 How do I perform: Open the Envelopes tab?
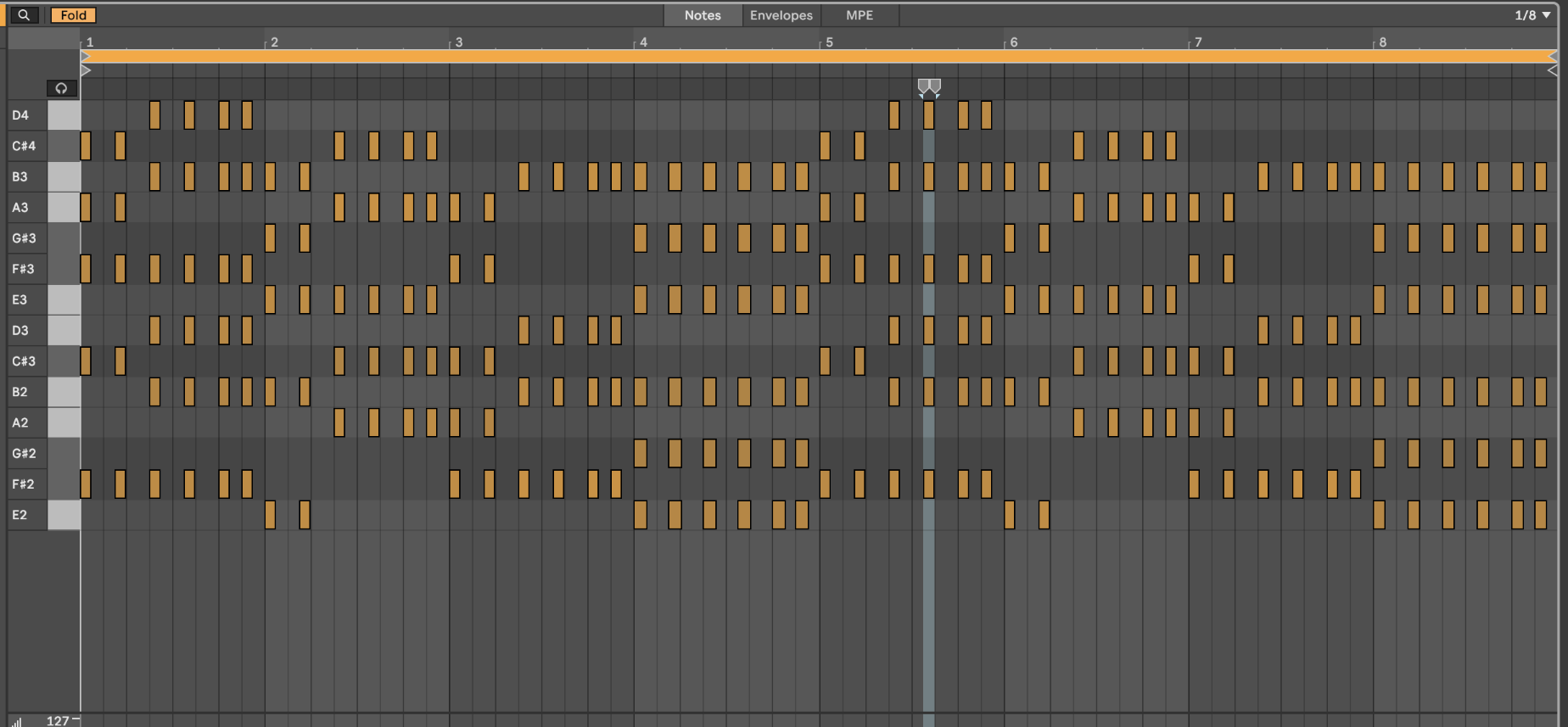coord(781,14)
